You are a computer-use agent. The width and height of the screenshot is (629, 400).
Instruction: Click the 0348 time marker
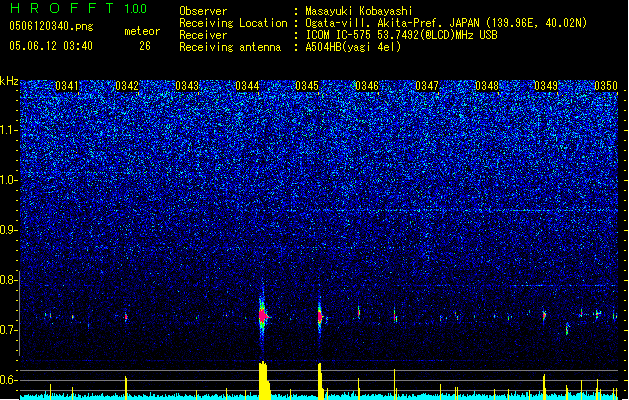[487, 86]
